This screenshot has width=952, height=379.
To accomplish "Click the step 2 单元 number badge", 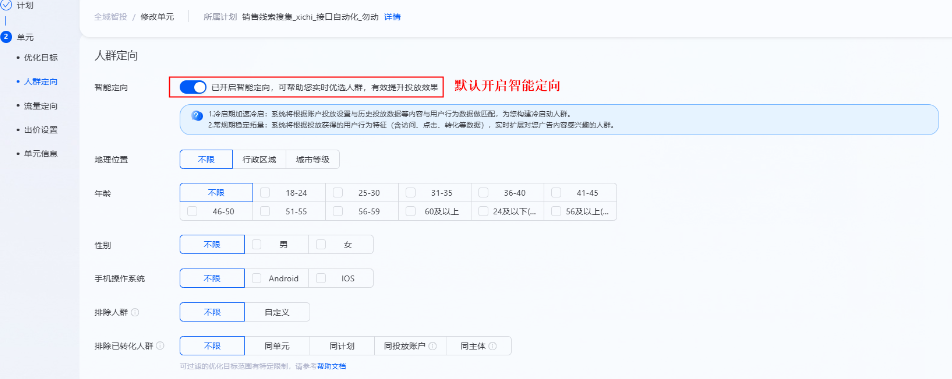I will tap(7, 37).
